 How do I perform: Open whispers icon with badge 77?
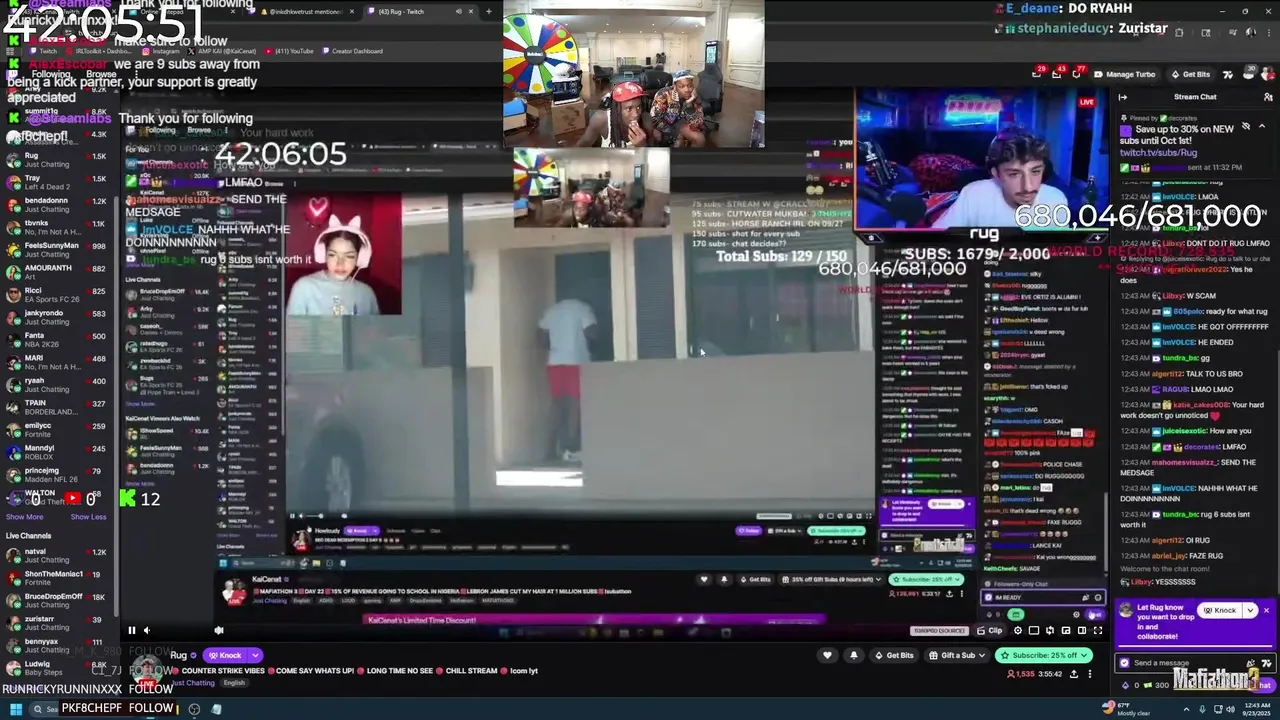[x=1077, y=73]
